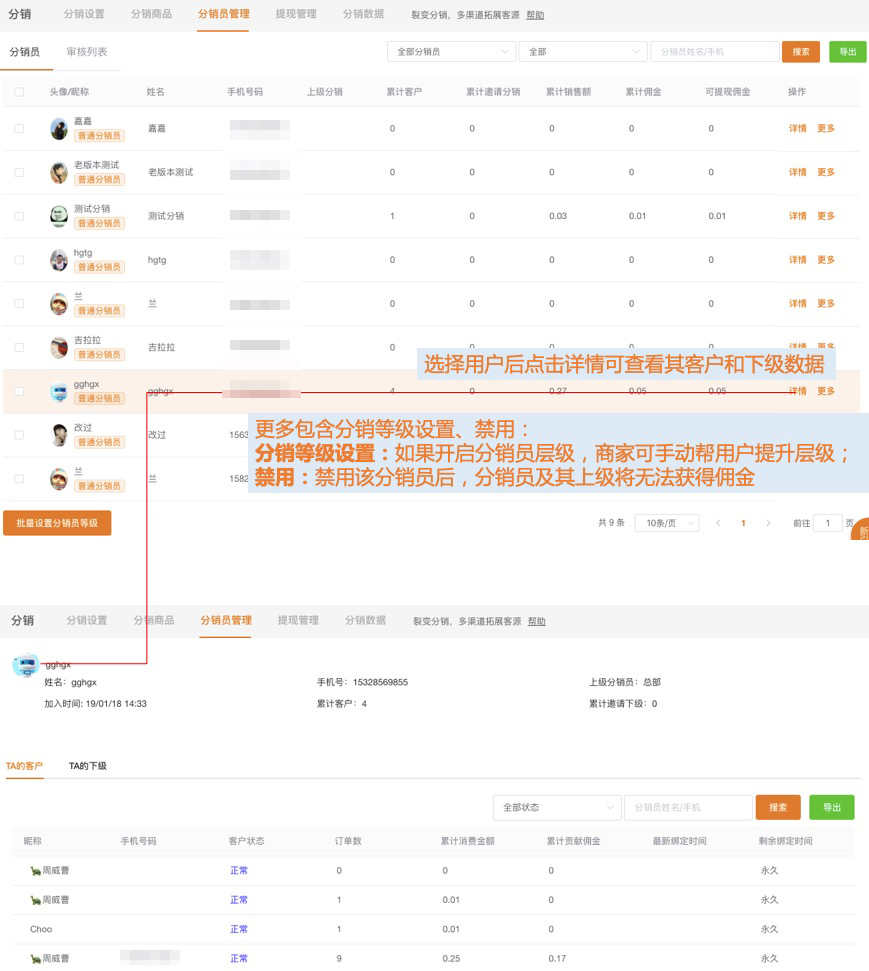
Task: Click the 吉拉拉 user avatar
Action: click(x=59, y=347)
